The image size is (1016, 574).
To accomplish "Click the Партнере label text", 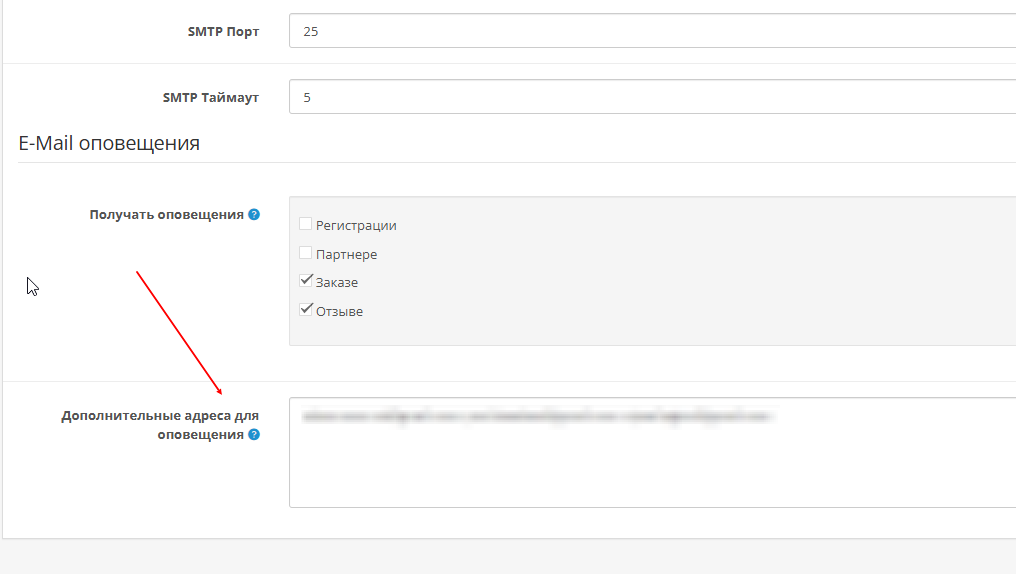I will (346, 255).
